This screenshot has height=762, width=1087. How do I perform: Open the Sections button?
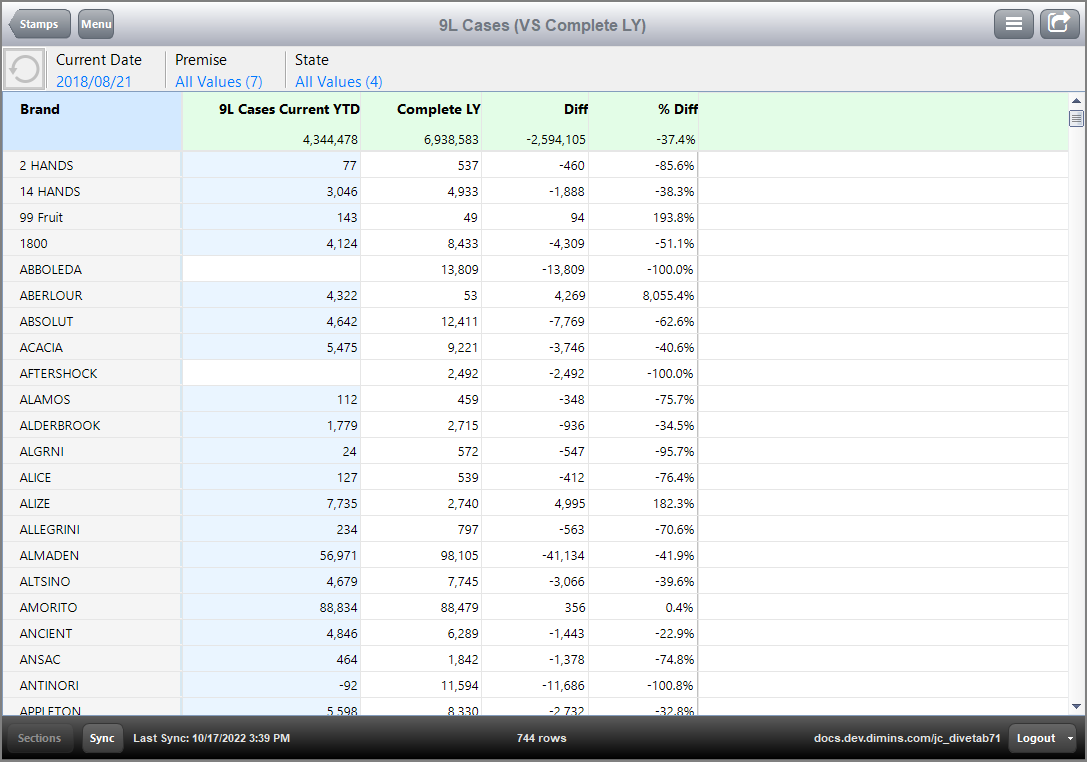click(40, 738)
